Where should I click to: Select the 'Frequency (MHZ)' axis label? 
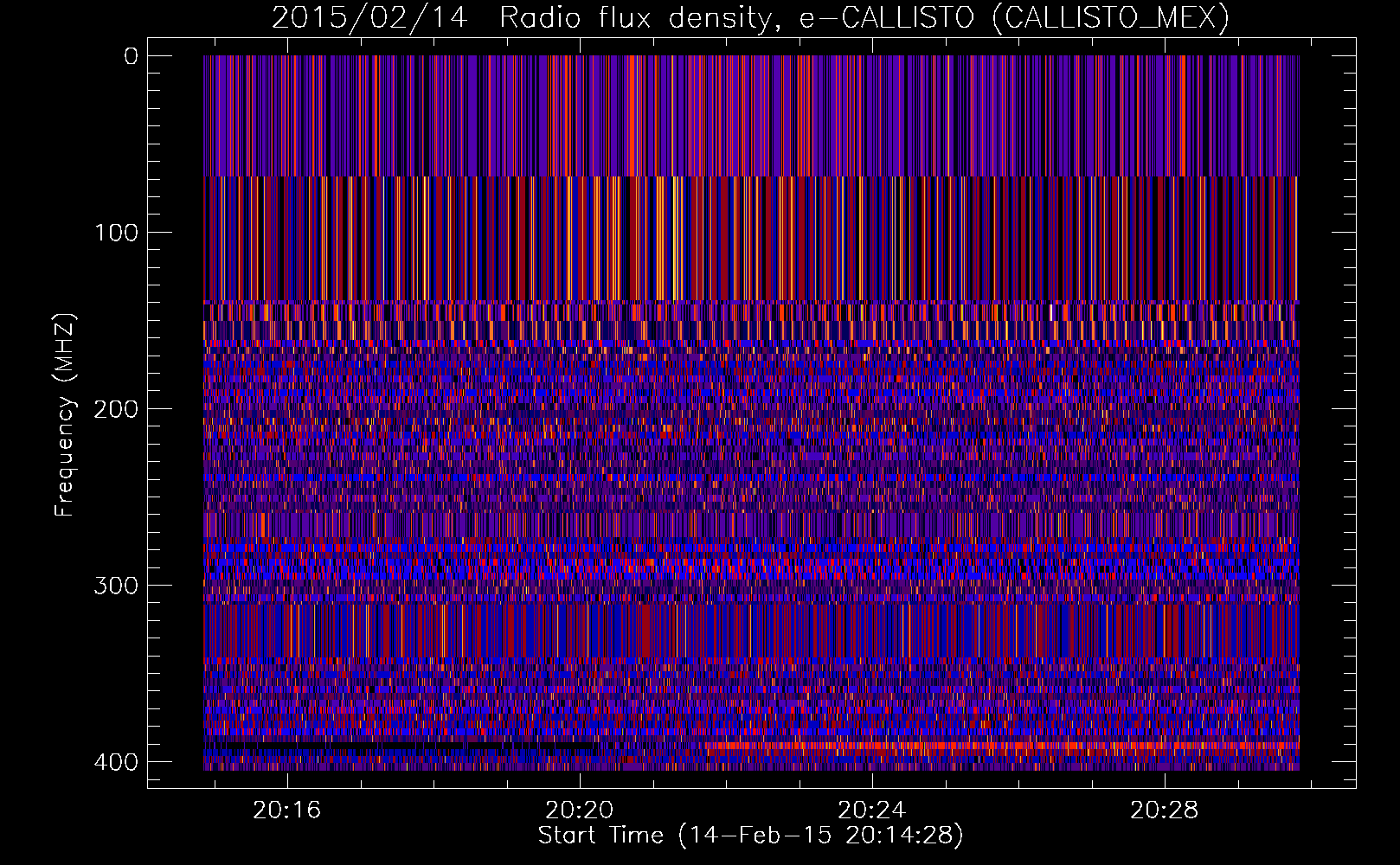pos(65,414)
